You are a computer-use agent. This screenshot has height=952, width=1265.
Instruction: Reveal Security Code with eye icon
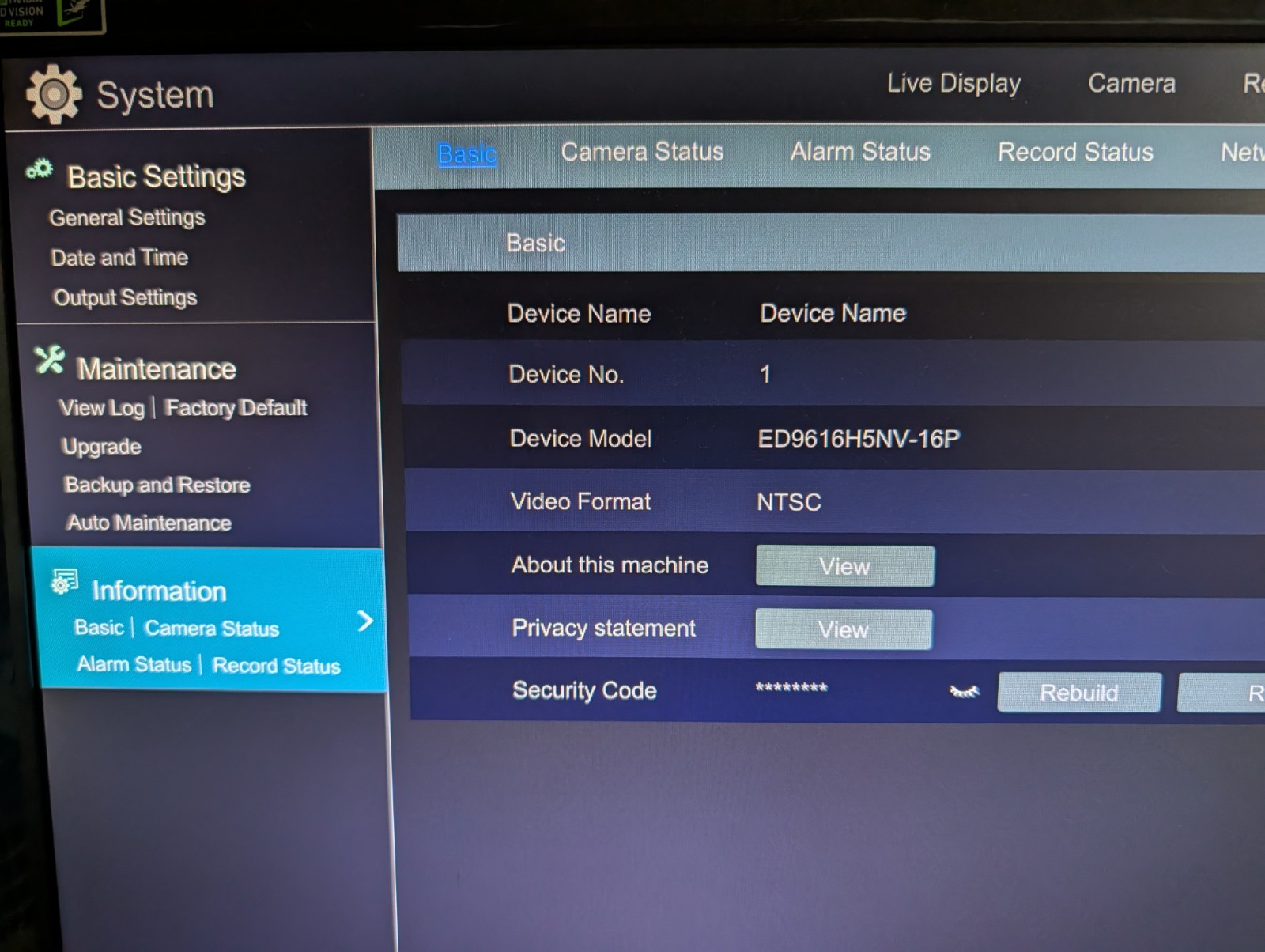pyautogui.click(x=964, y=692)
